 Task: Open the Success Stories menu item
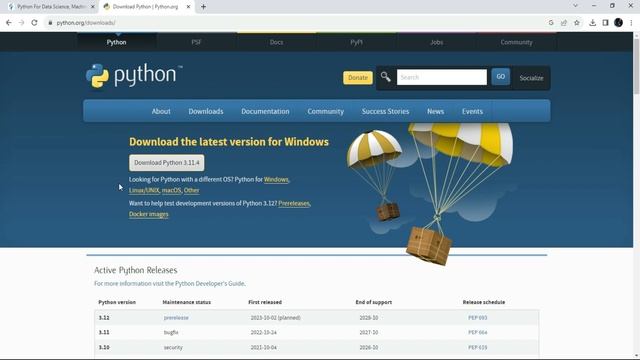385,111
